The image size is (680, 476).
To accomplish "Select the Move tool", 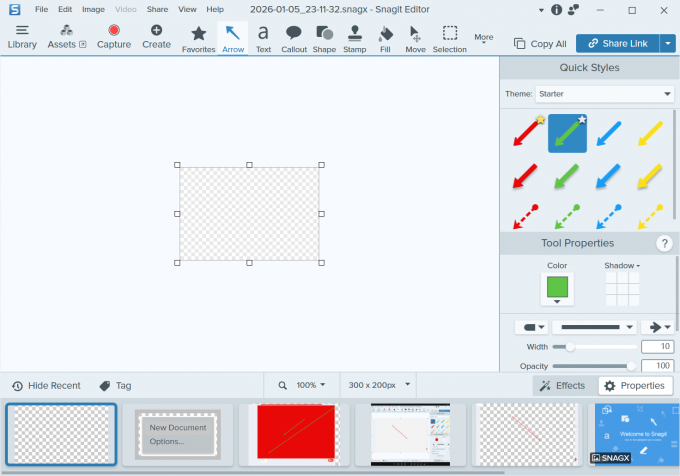I will tap(415, 39).
